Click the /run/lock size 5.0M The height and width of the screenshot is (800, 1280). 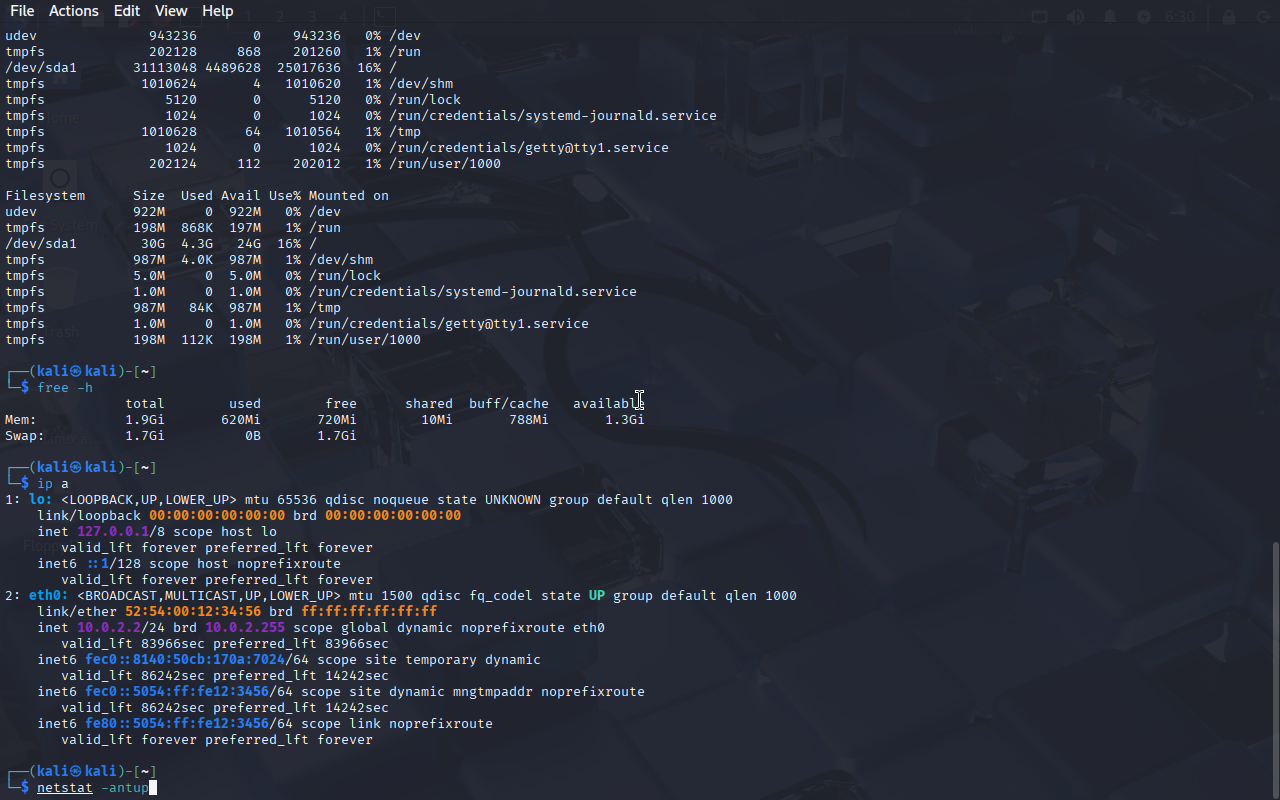[x=149, y=276]
